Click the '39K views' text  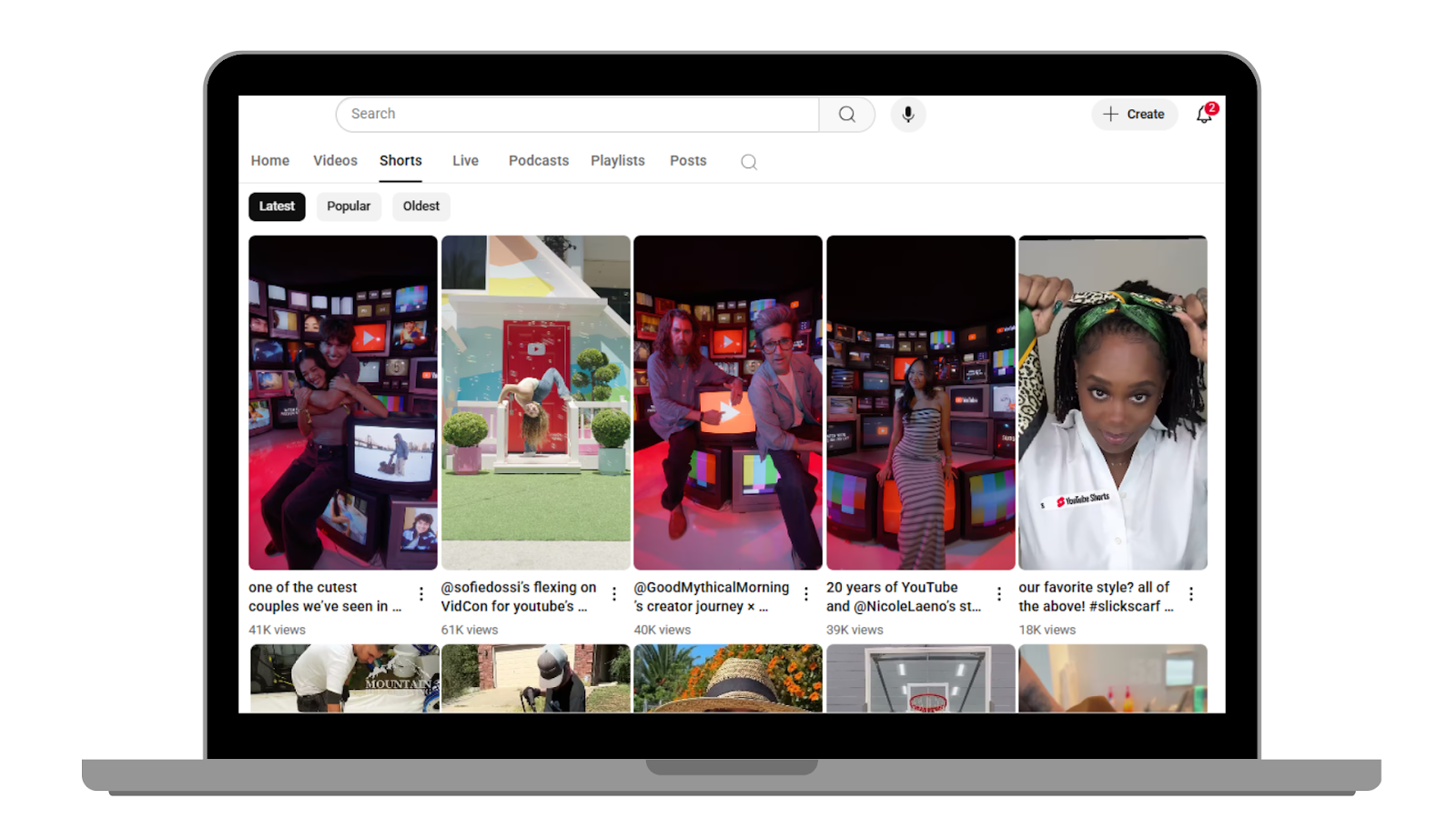point(854,630)
